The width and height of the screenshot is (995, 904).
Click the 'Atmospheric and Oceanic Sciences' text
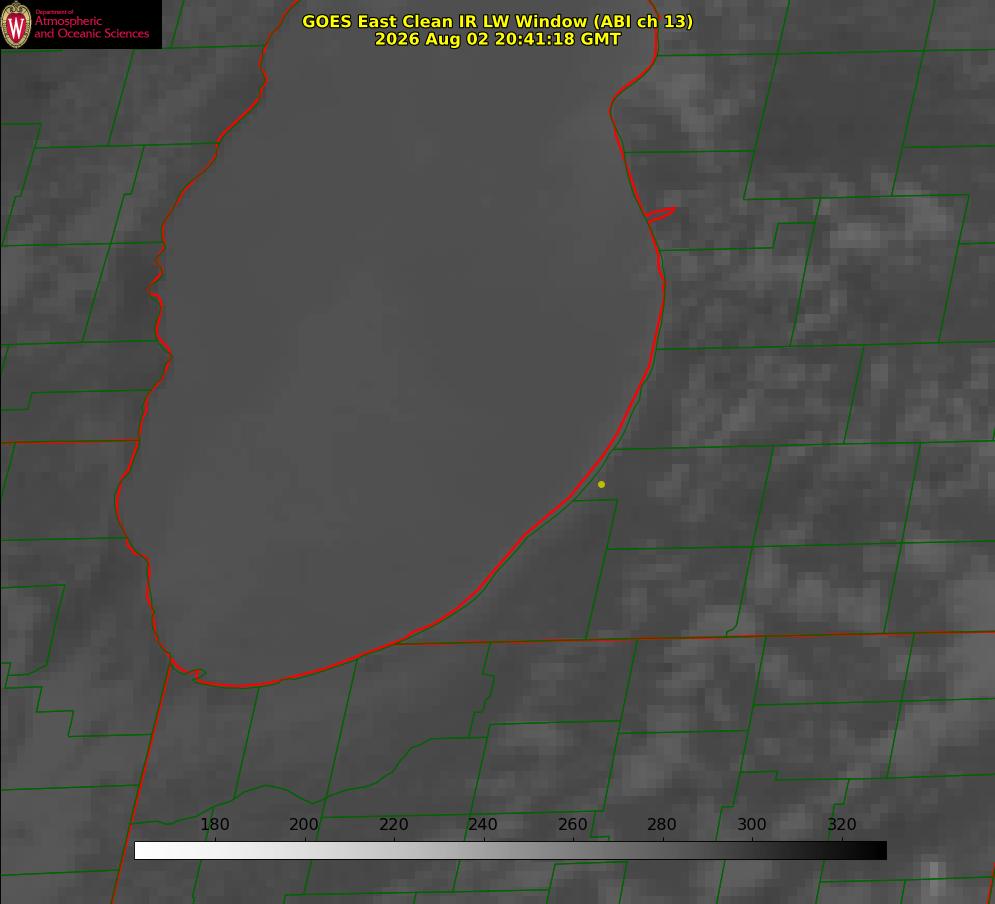pyautogui.click(x=91, y=27)
